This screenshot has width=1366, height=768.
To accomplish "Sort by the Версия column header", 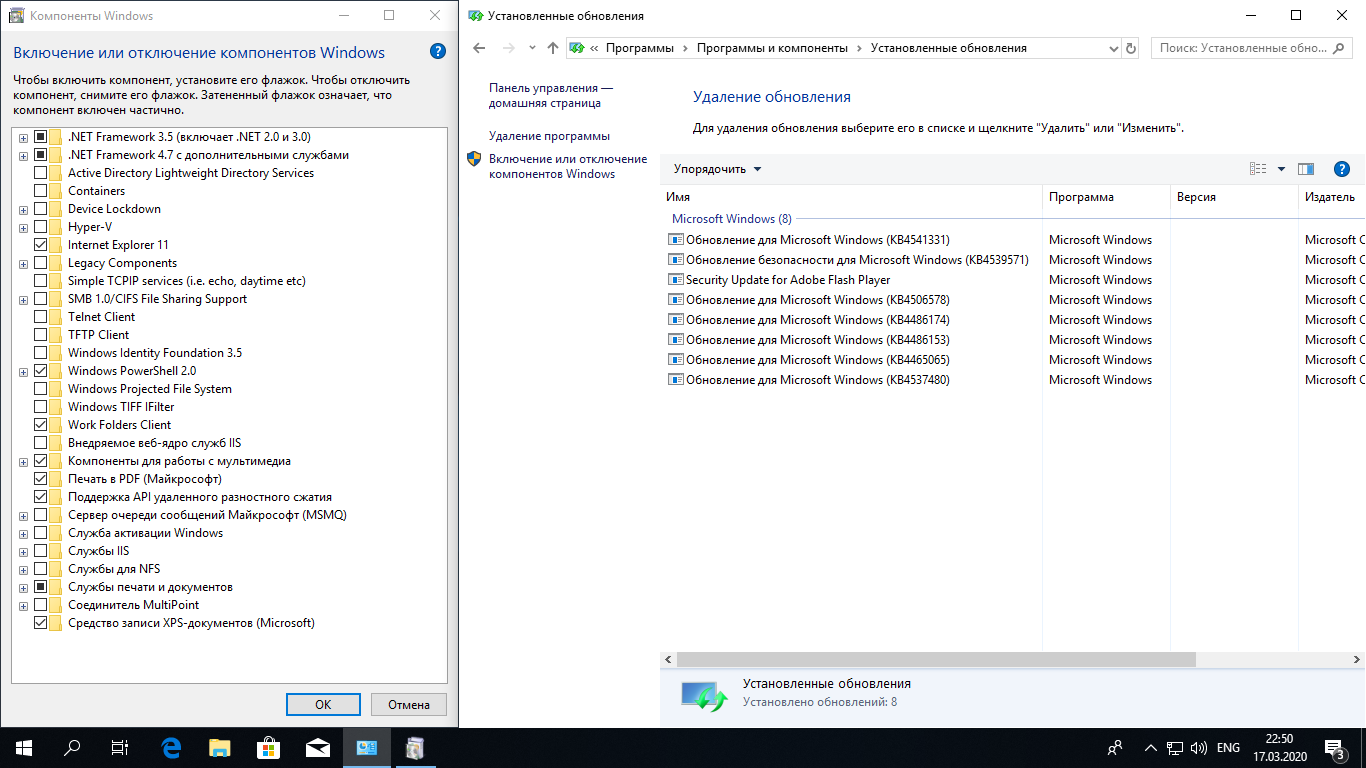I will (1234, 197).
